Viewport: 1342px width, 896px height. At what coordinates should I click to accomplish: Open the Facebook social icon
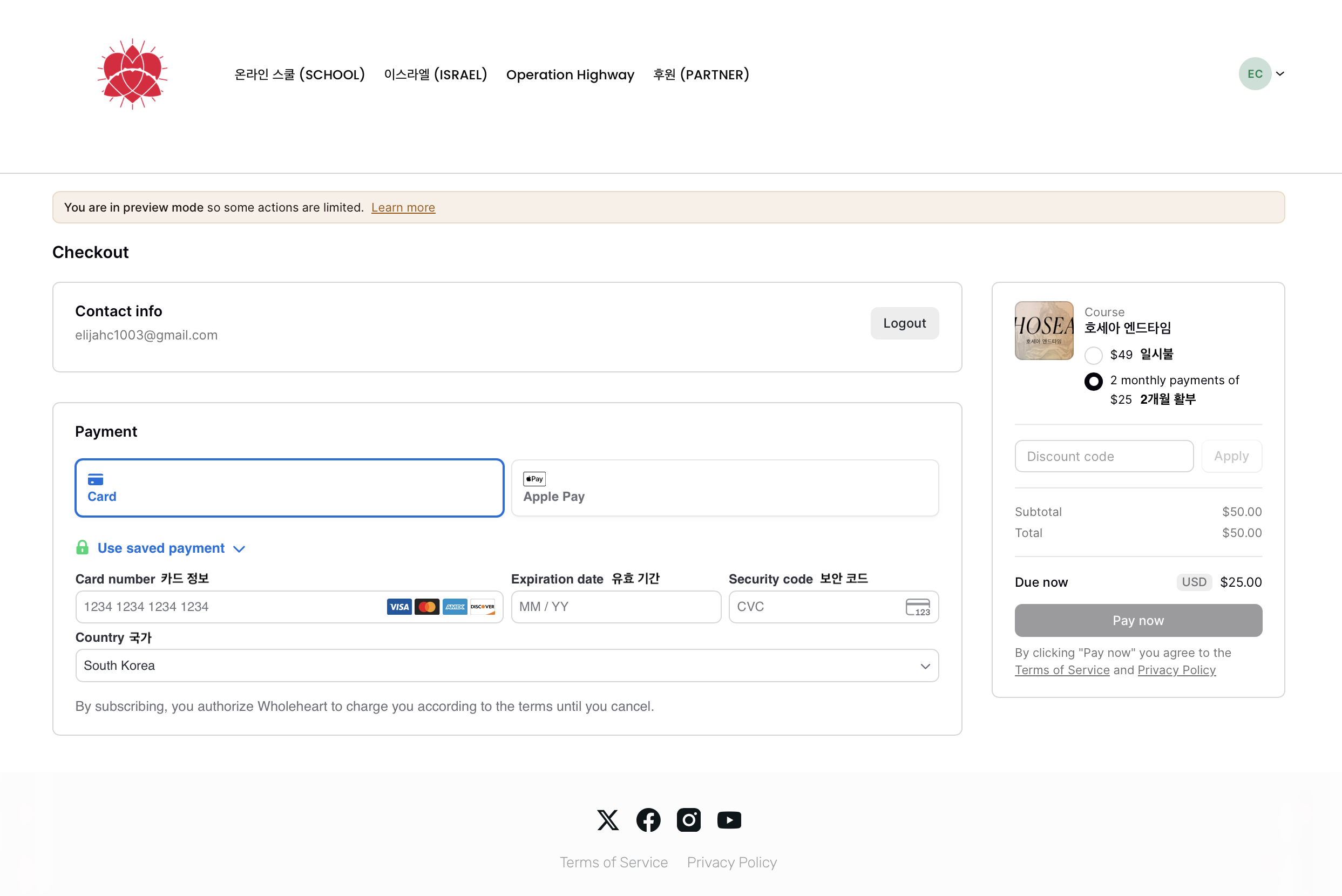tap(648, 820)
